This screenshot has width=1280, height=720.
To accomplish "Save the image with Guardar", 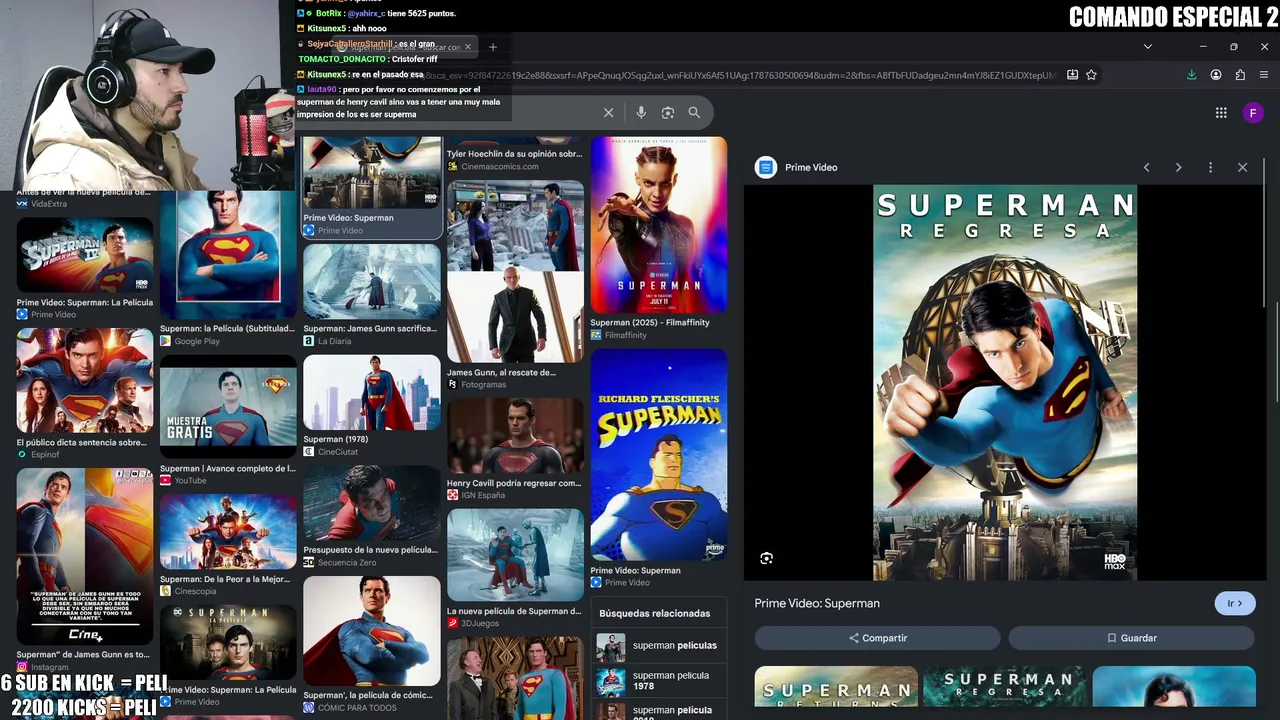I will 1131,638.
